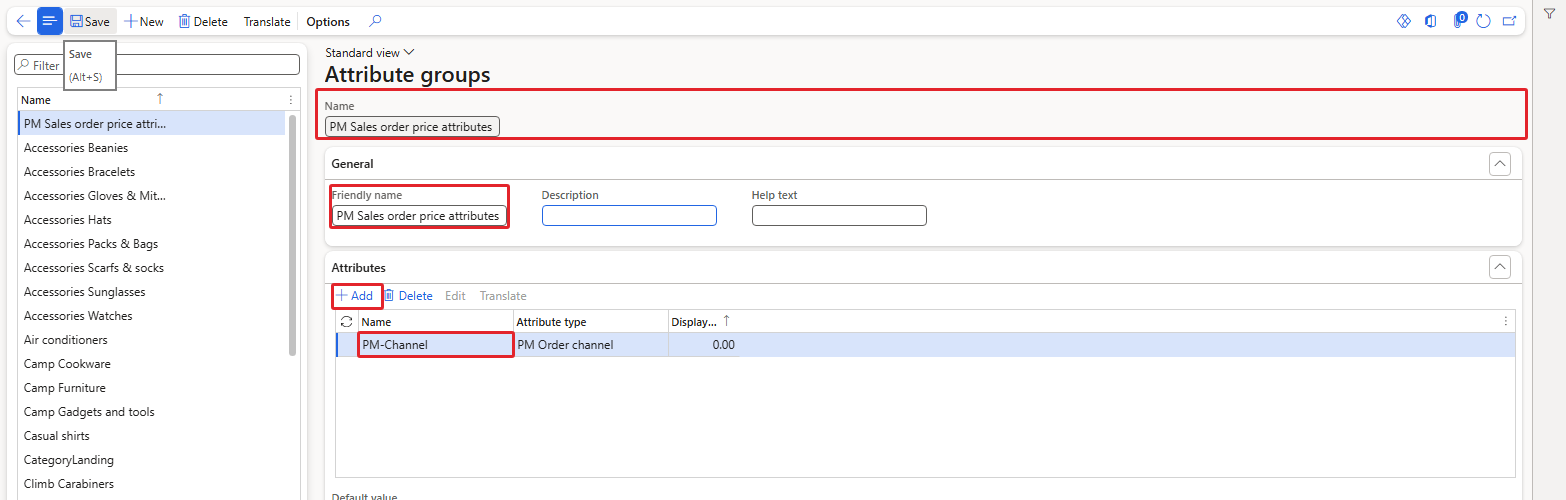Select Casual shirts in list
Viewport: 1566px width, 500px height.
[152, 436]
